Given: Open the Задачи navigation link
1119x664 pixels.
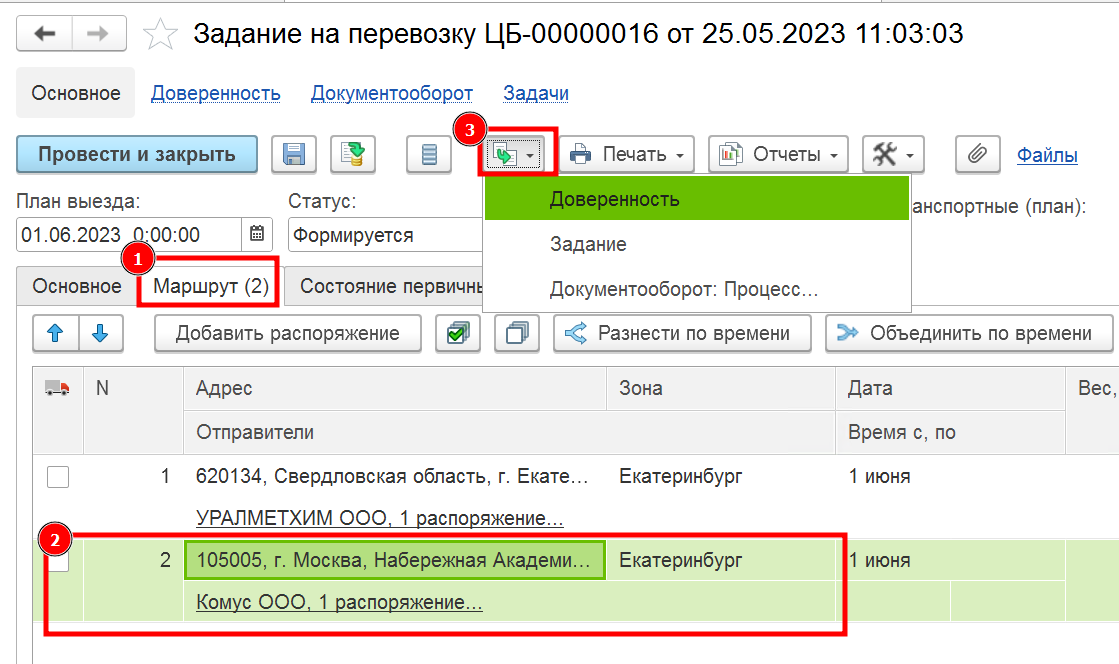Looking at the screenshot, I should click(x=536, y=94).
